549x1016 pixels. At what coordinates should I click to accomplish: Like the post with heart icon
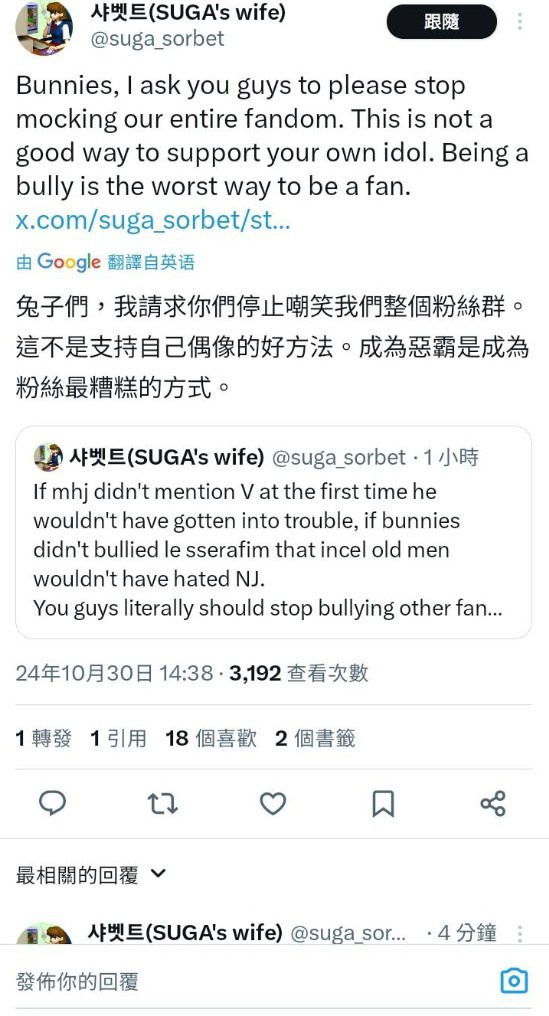pyautogui.click(x=273, y=803)
